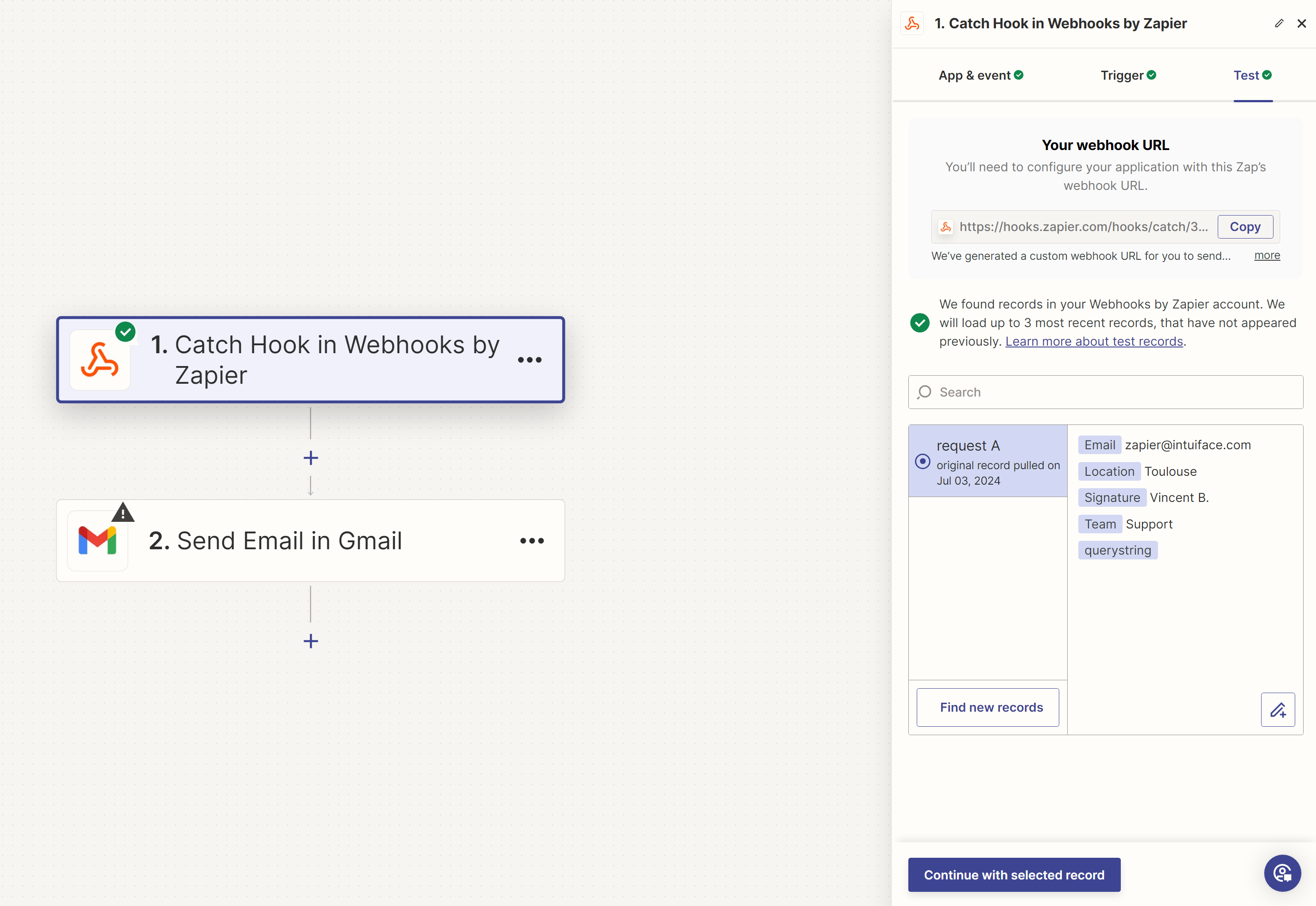Click the Location field label
Viewport: 1316px width, 906px height.
(x=1109, y=472)
